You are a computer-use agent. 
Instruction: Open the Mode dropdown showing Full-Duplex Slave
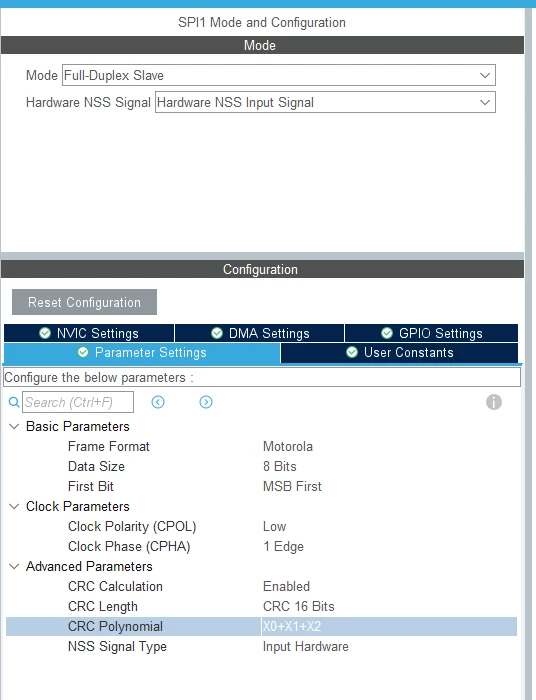click(x=279, y=75)
